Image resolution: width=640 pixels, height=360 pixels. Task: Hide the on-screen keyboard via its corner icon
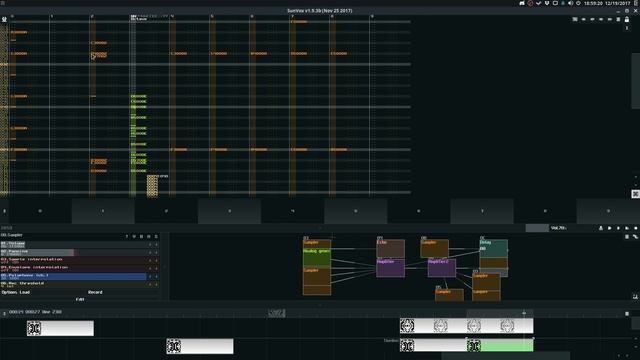pos(635,194)
